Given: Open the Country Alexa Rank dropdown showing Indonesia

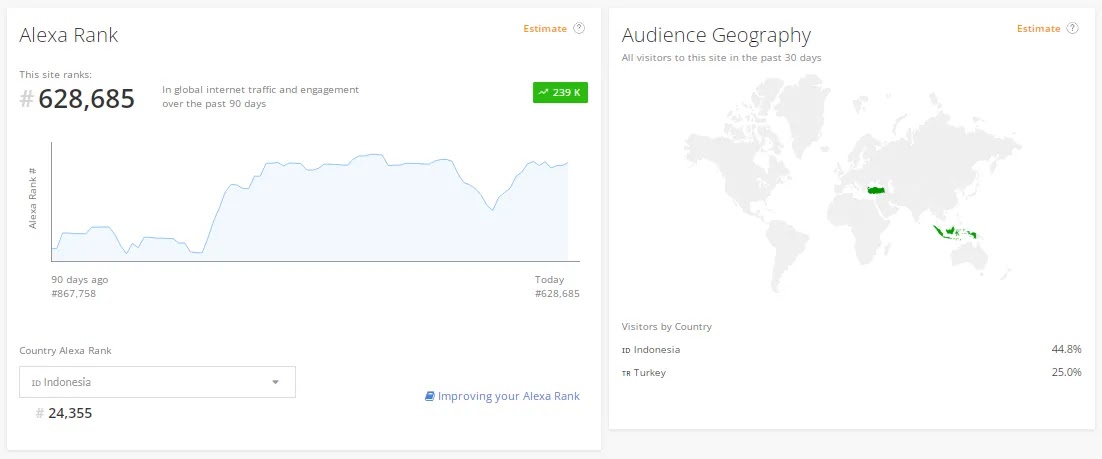Looking at the screenshot, I should (x=157, y=382).
